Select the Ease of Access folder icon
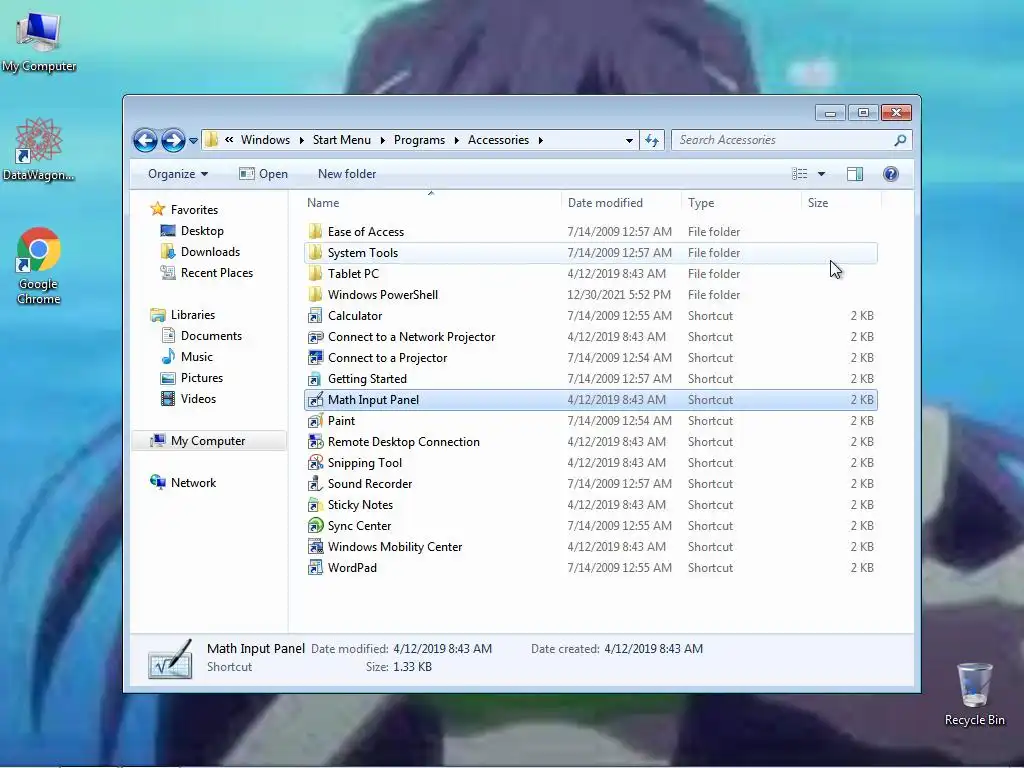The width and height of the screenshot is (1024, 768). click(x=315, y=232)
